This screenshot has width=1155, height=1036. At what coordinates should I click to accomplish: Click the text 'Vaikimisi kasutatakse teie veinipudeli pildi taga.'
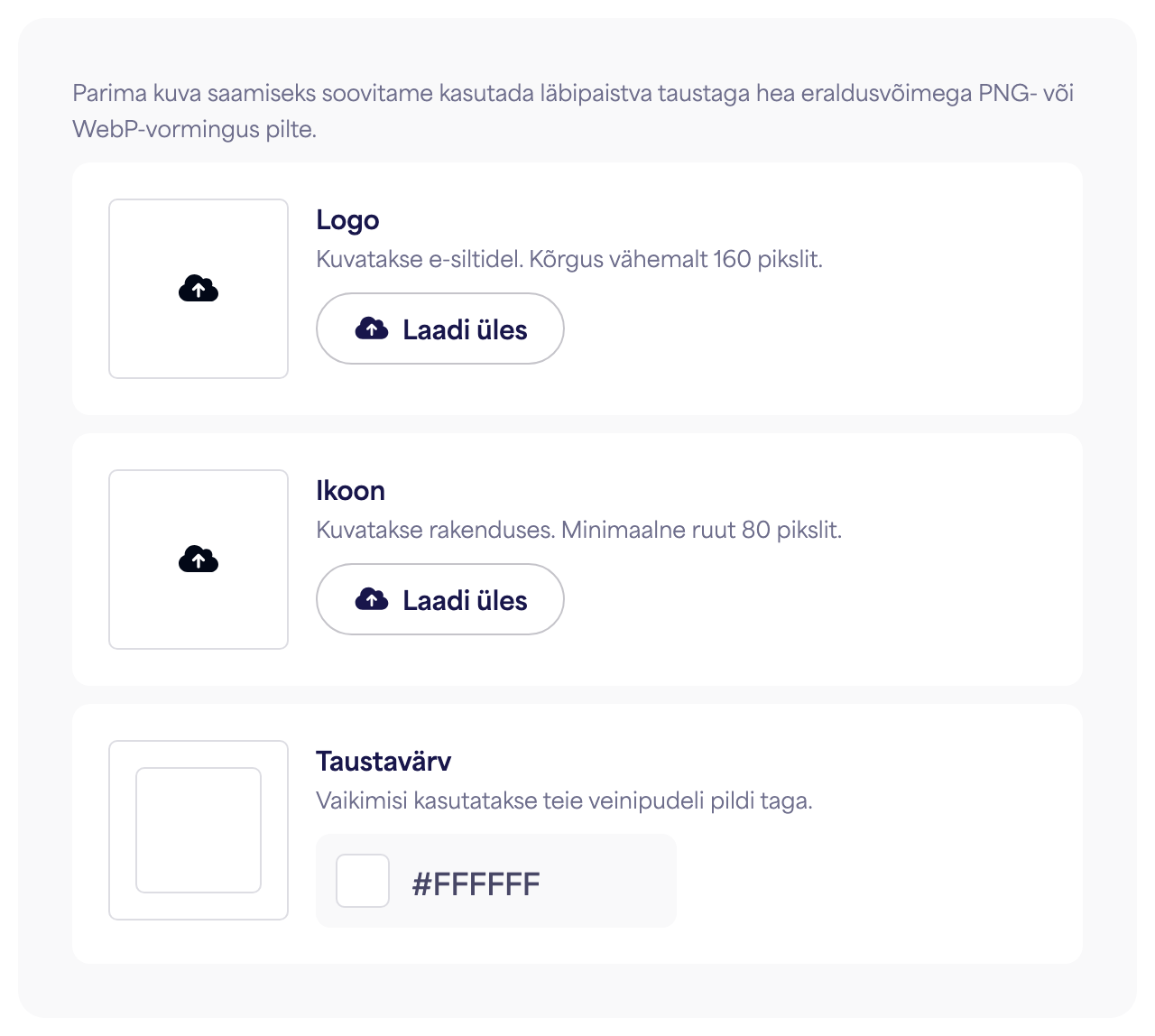click(564, 800)
